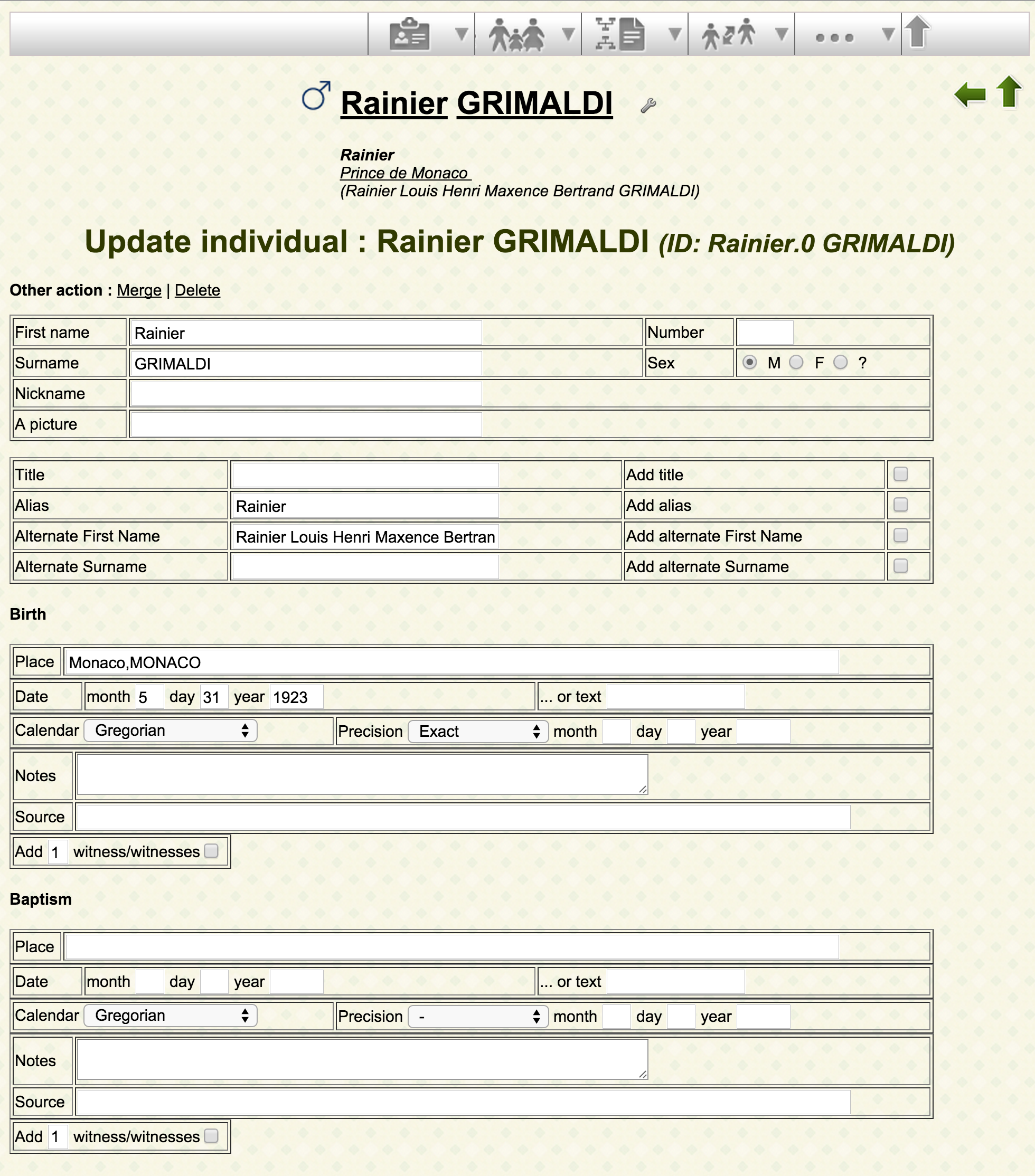This screenshot has width=1035, height=1176.
Task: Click the Baptism or text field
Action: pyautogui.click(x=676, y=982)
